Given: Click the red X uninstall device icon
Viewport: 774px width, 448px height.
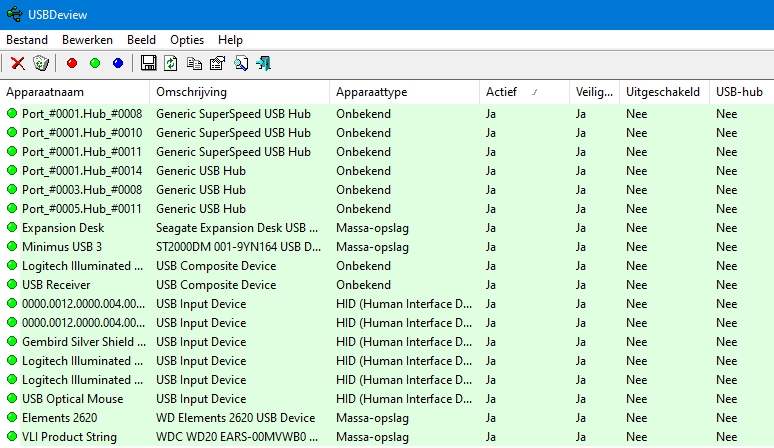Looking at the screenshot, I should [x=18, y=64].
